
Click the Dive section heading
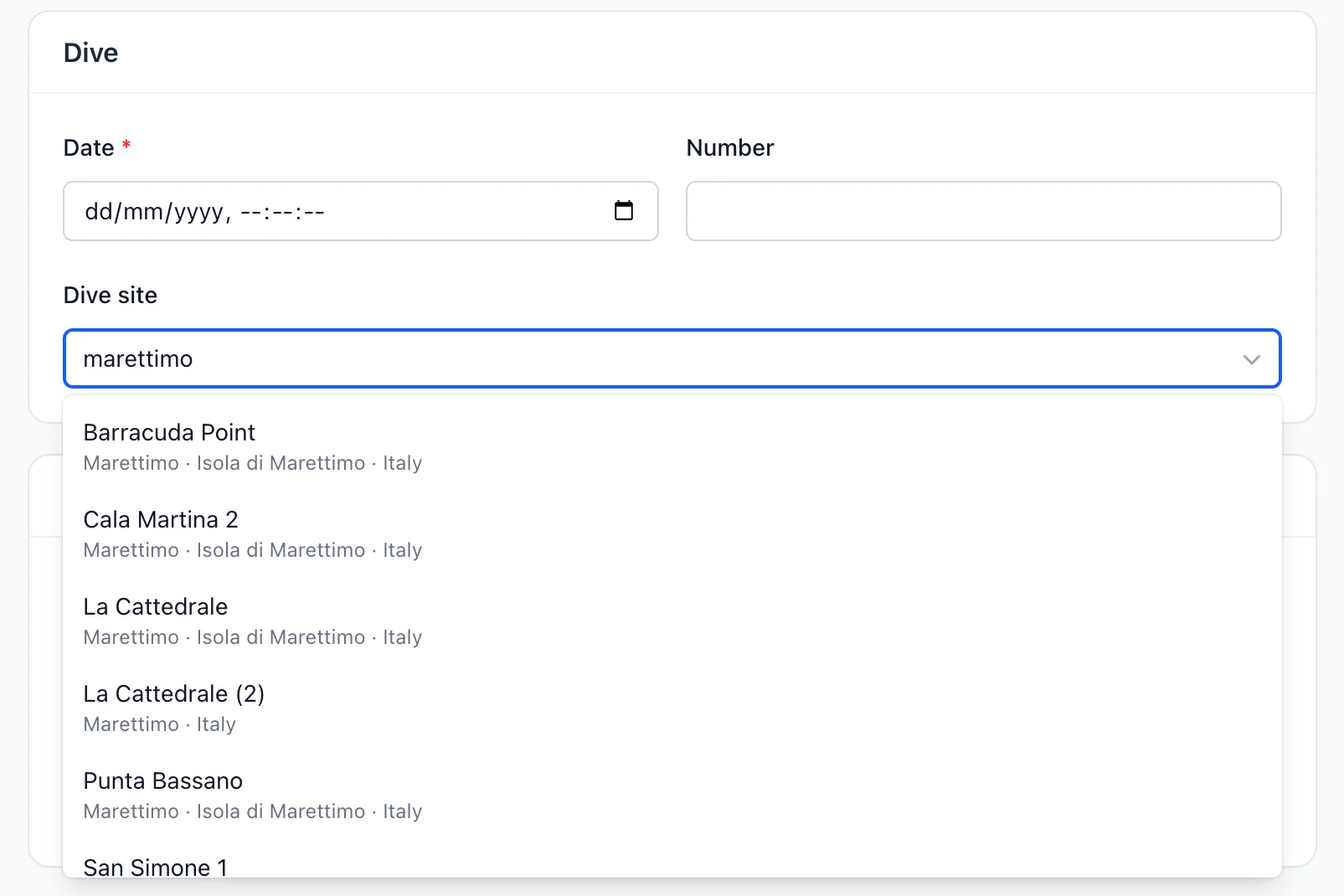tap(90, 53)
